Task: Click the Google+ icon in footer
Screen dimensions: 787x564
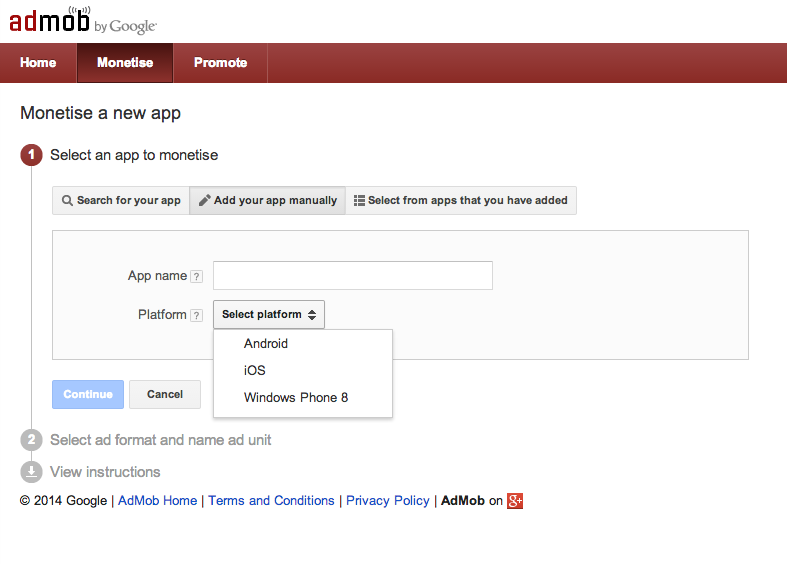Action: click(x=515, y=501)
